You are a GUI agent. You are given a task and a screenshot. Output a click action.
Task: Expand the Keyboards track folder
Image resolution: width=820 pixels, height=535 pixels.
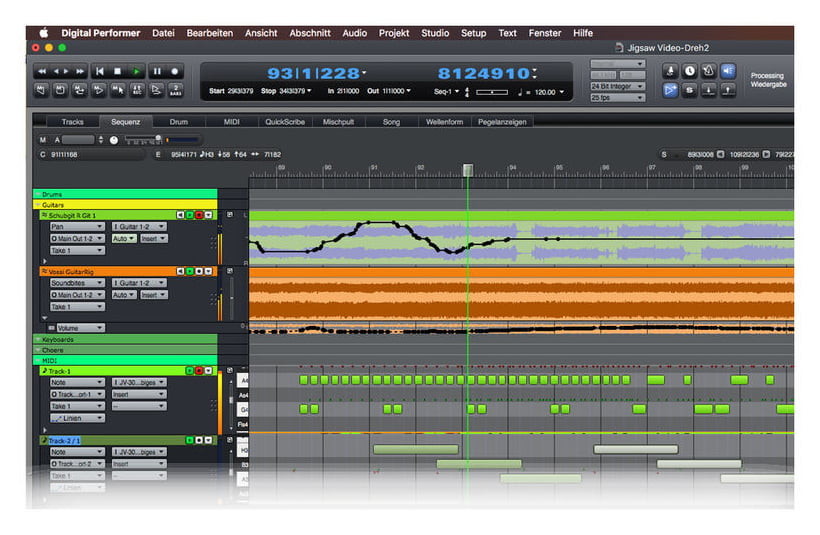(x=38, y=339)
